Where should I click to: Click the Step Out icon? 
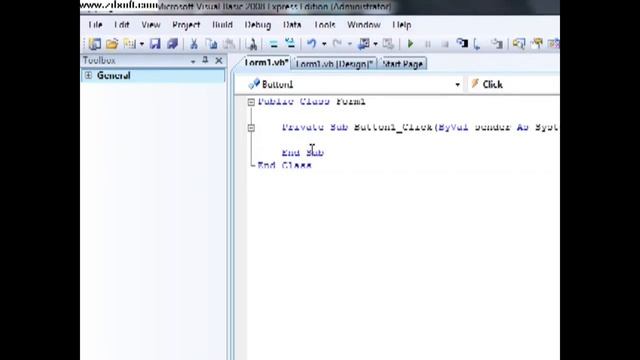(496, 44)
